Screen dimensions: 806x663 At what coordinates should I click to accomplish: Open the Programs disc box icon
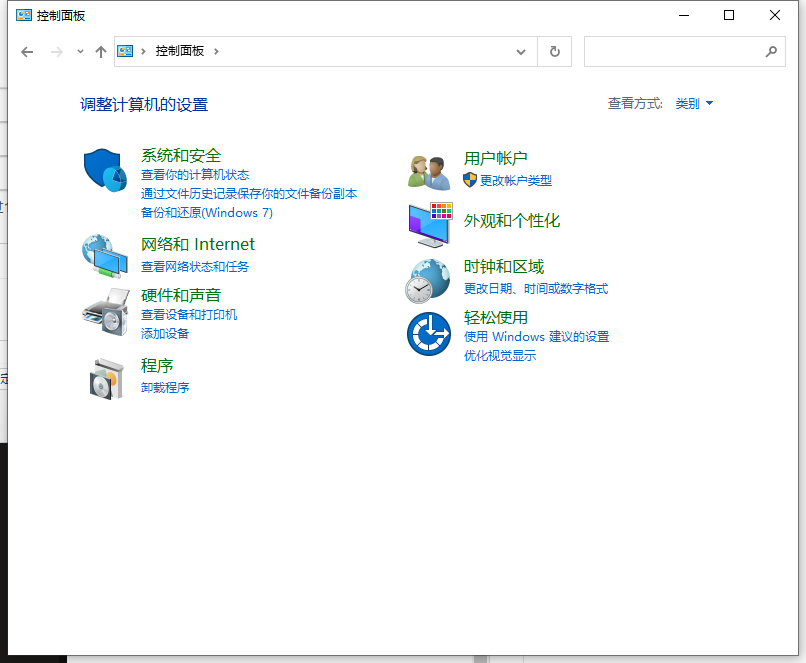[x=105, y=378]
